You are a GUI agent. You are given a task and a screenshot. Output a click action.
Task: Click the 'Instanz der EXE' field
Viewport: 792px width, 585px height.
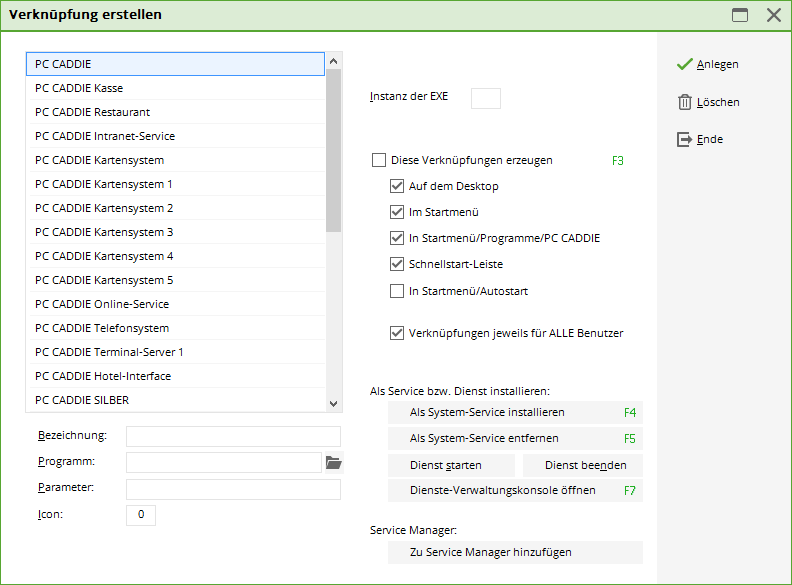tap(485, 98)
